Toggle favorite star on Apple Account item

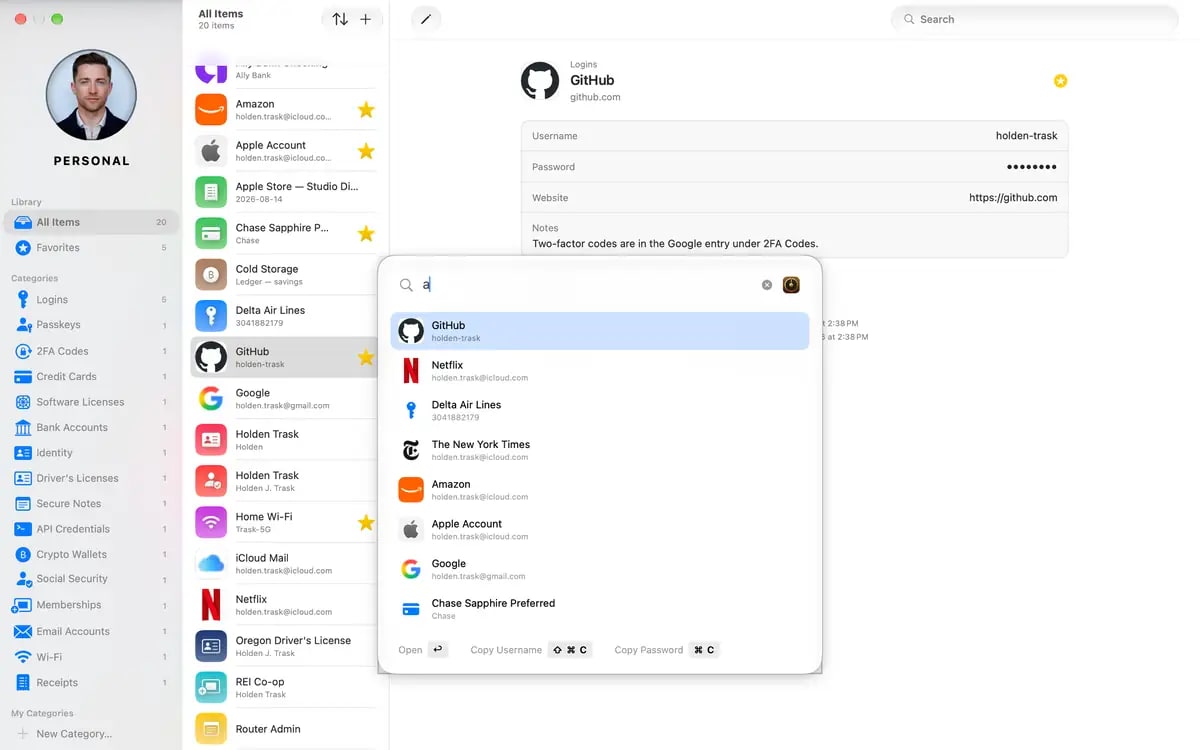(366, 151)
